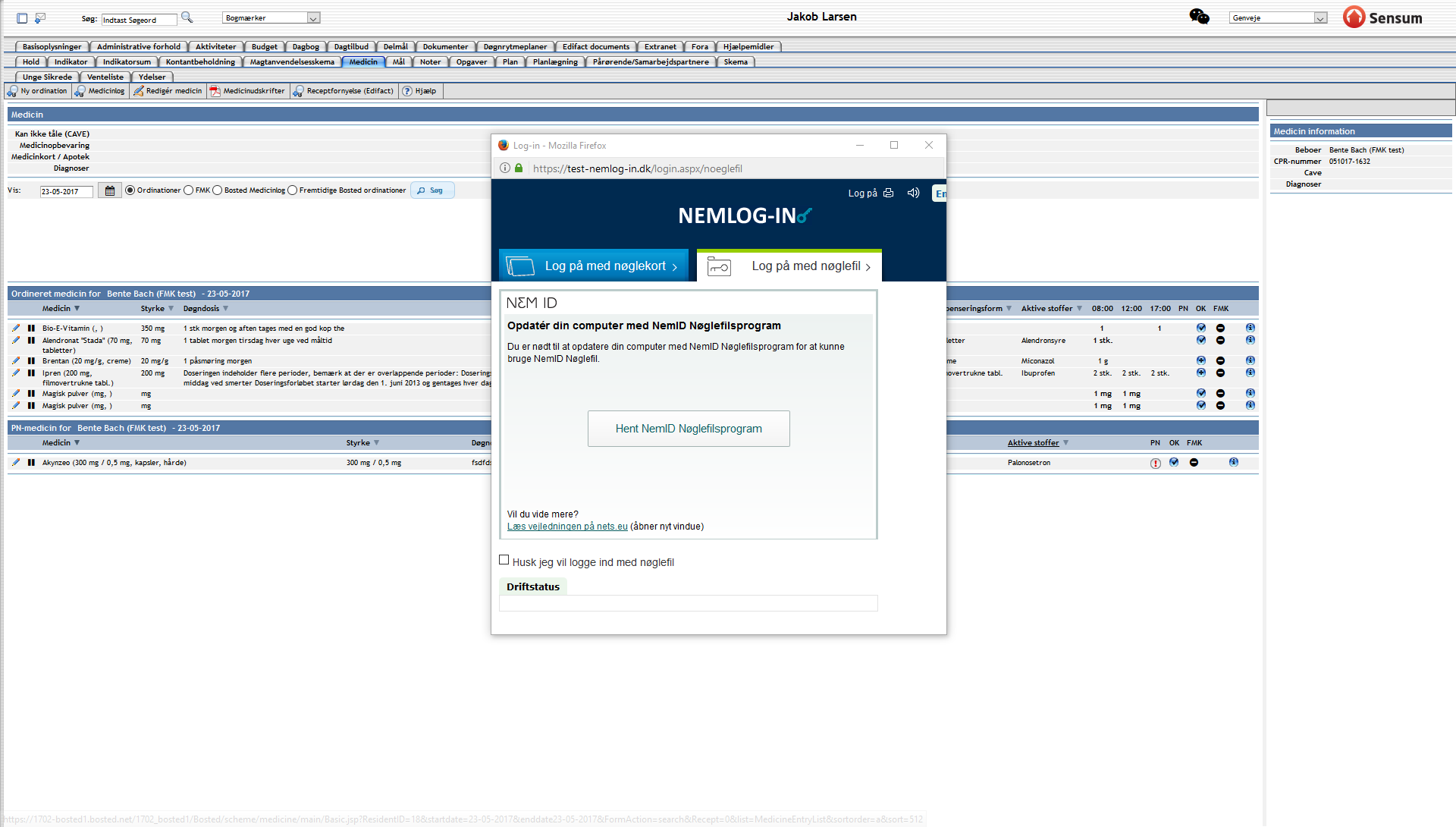Check 'Husk jeg vil logge ind med nøglefil'
Screen dimensions: 1456x827
point(504,560)
